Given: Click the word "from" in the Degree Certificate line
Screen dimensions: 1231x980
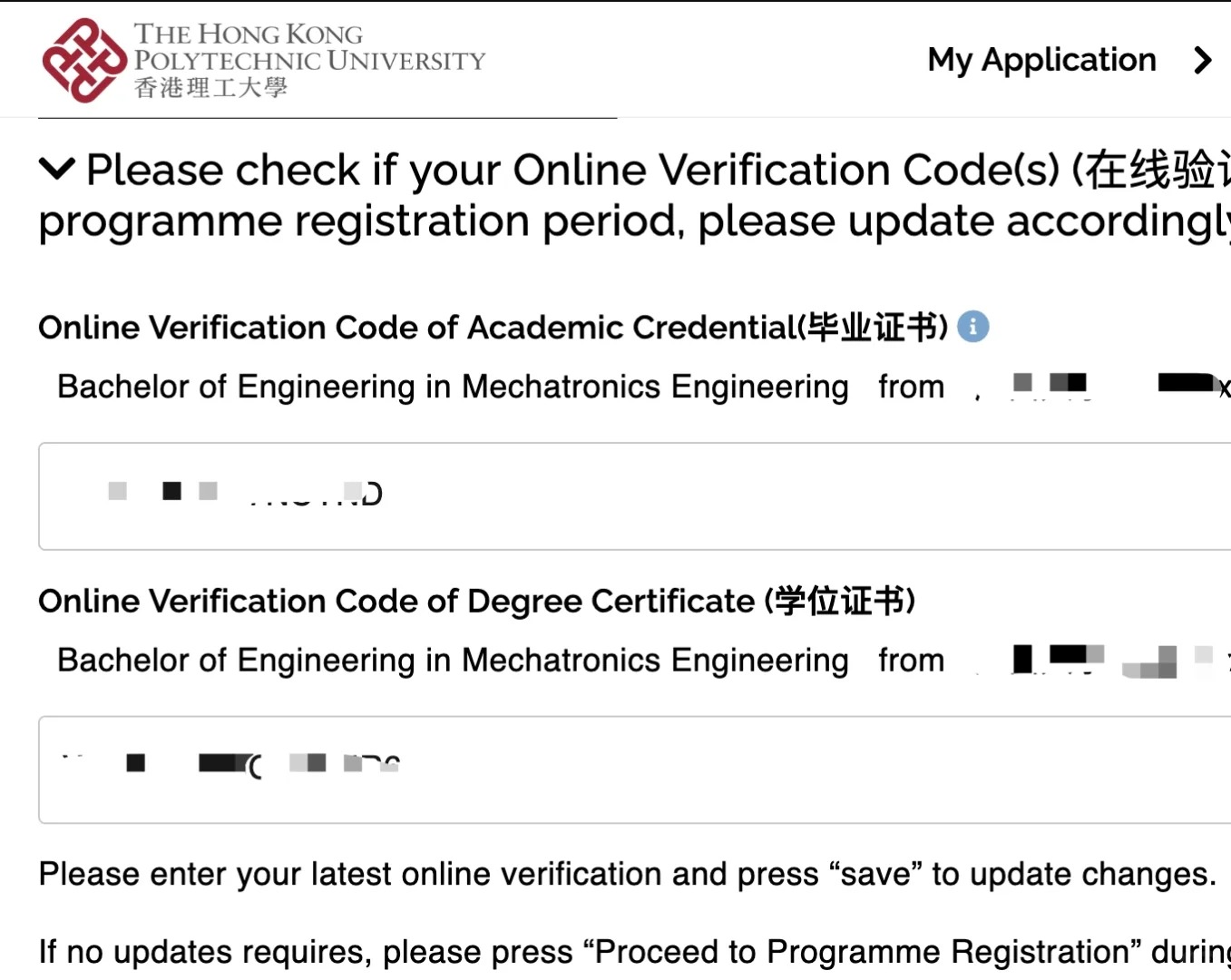Looking at the screenshot, I should 911,661.
